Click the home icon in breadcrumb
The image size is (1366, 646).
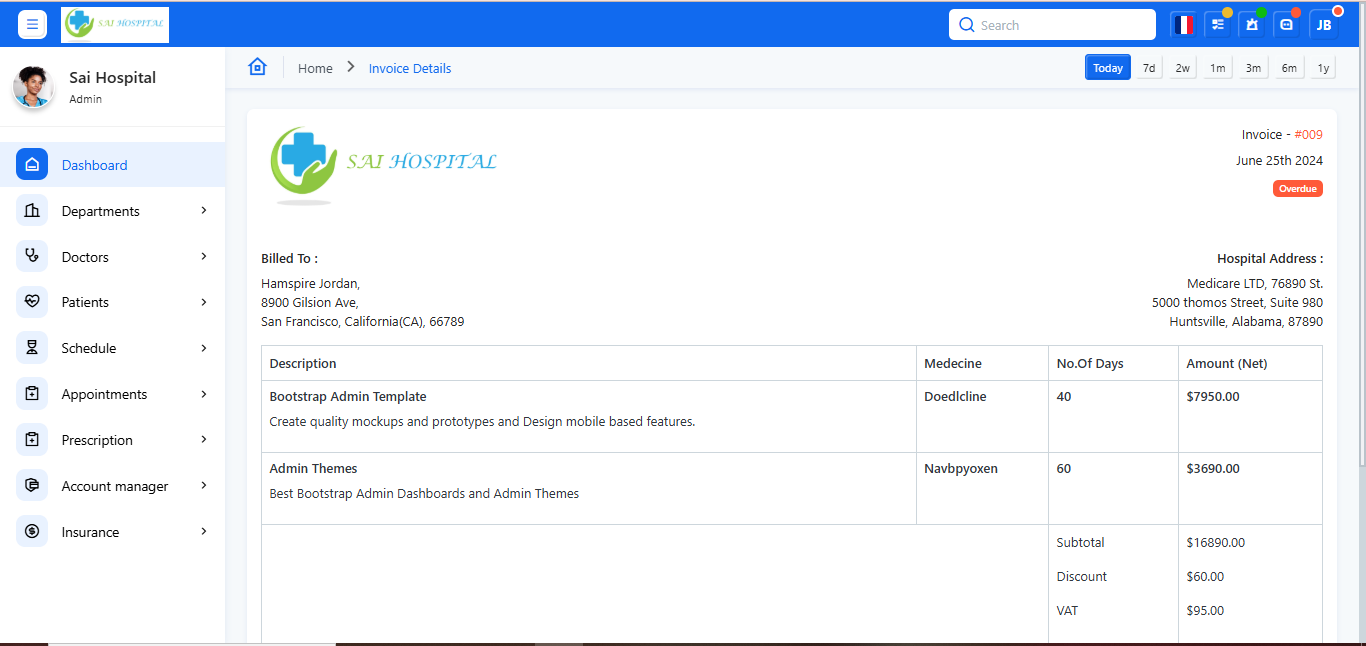click(x=257, y=67)
